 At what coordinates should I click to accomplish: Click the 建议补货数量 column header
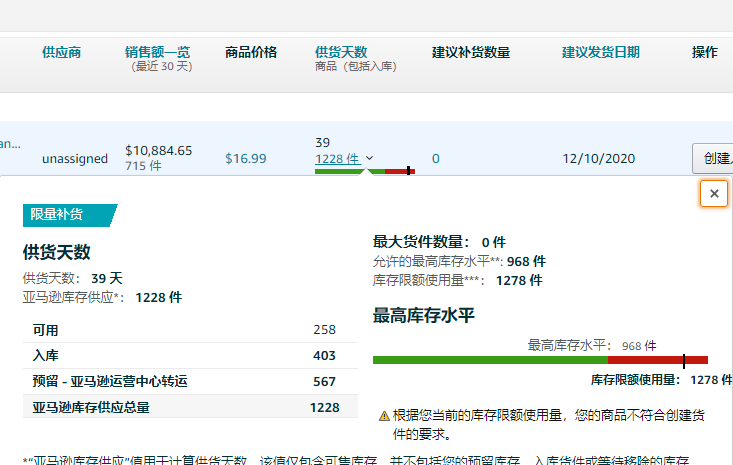471,52
